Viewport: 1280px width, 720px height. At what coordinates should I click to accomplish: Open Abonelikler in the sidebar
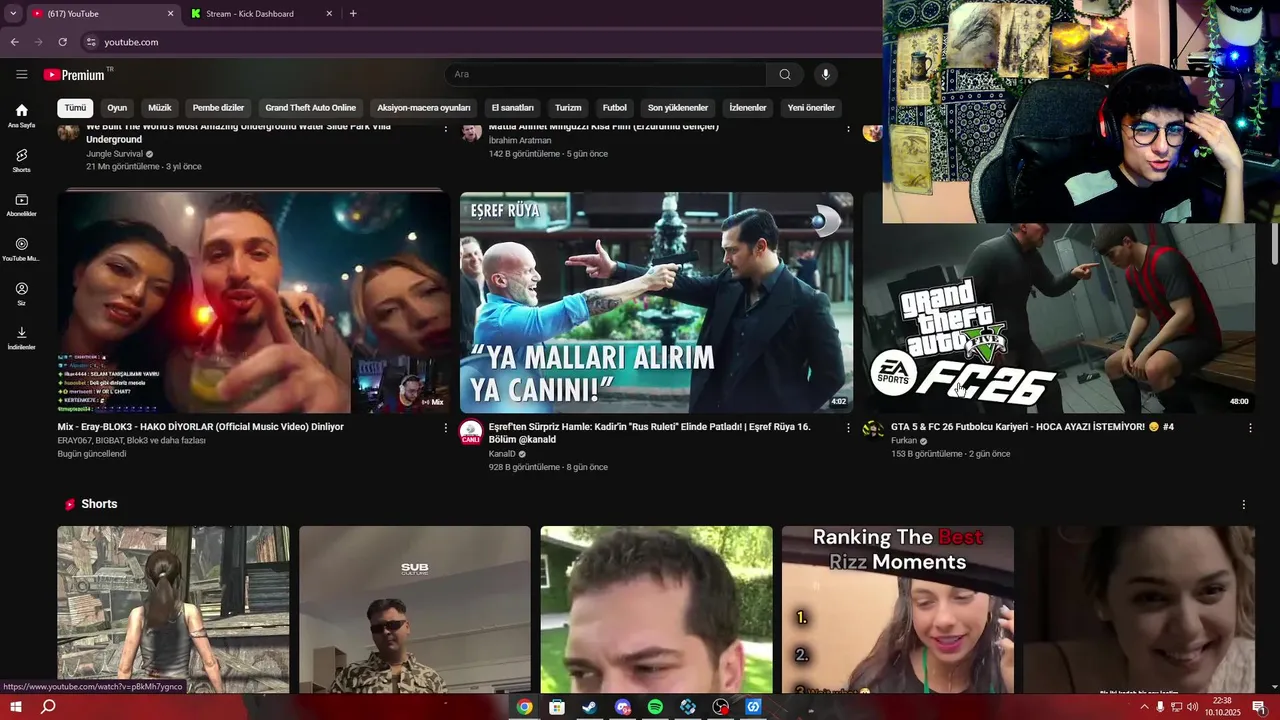[21, 205]
